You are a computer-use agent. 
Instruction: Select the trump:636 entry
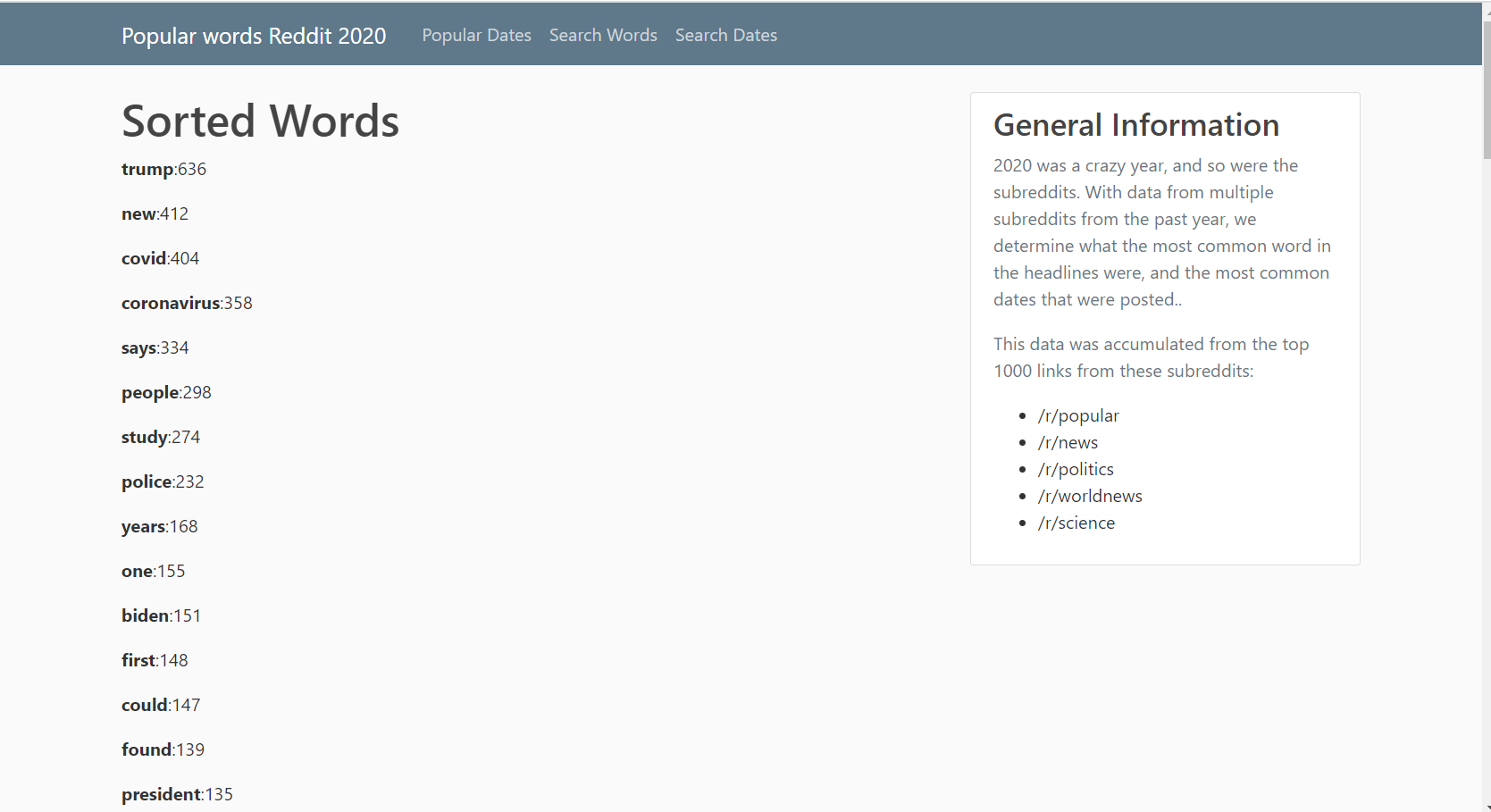[163, 169]
